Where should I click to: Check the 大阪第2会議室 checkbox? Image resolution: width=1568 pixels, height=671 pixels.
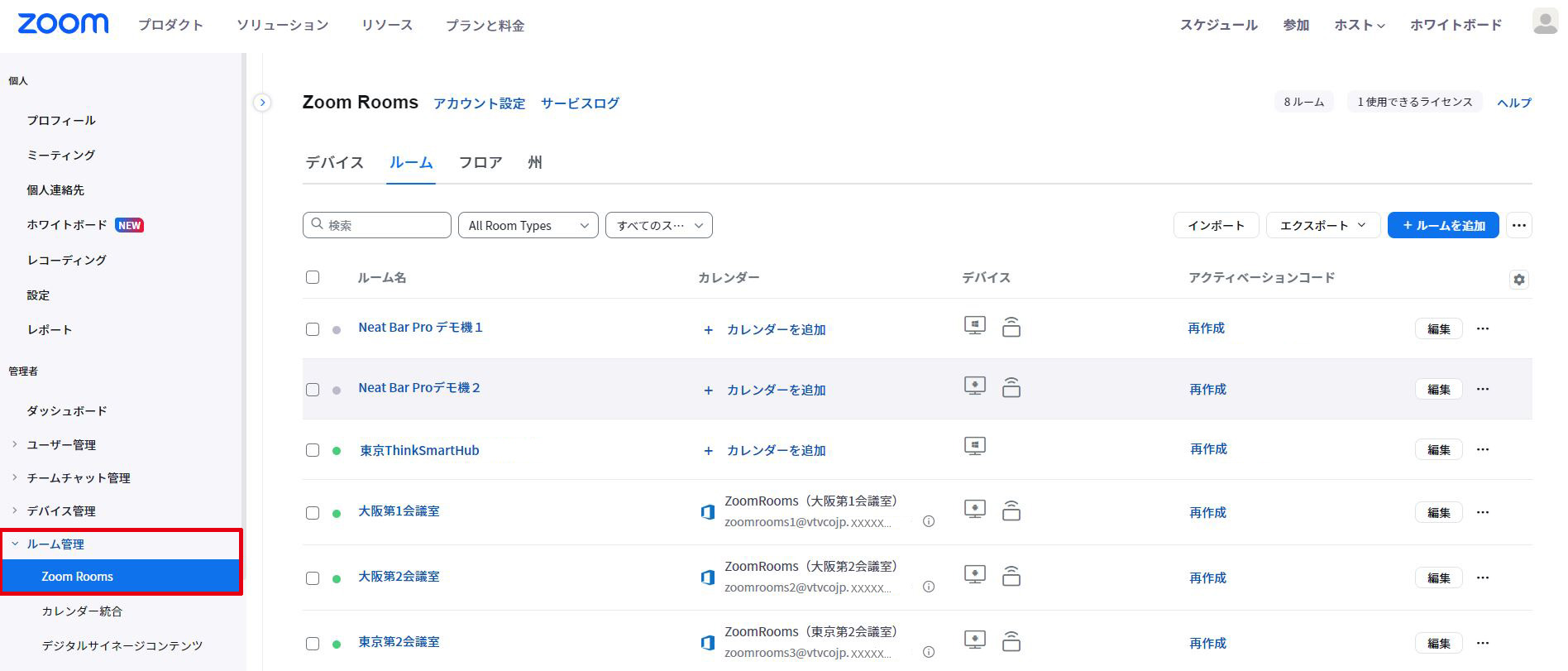pyautogui.click(x=313, y=578)
